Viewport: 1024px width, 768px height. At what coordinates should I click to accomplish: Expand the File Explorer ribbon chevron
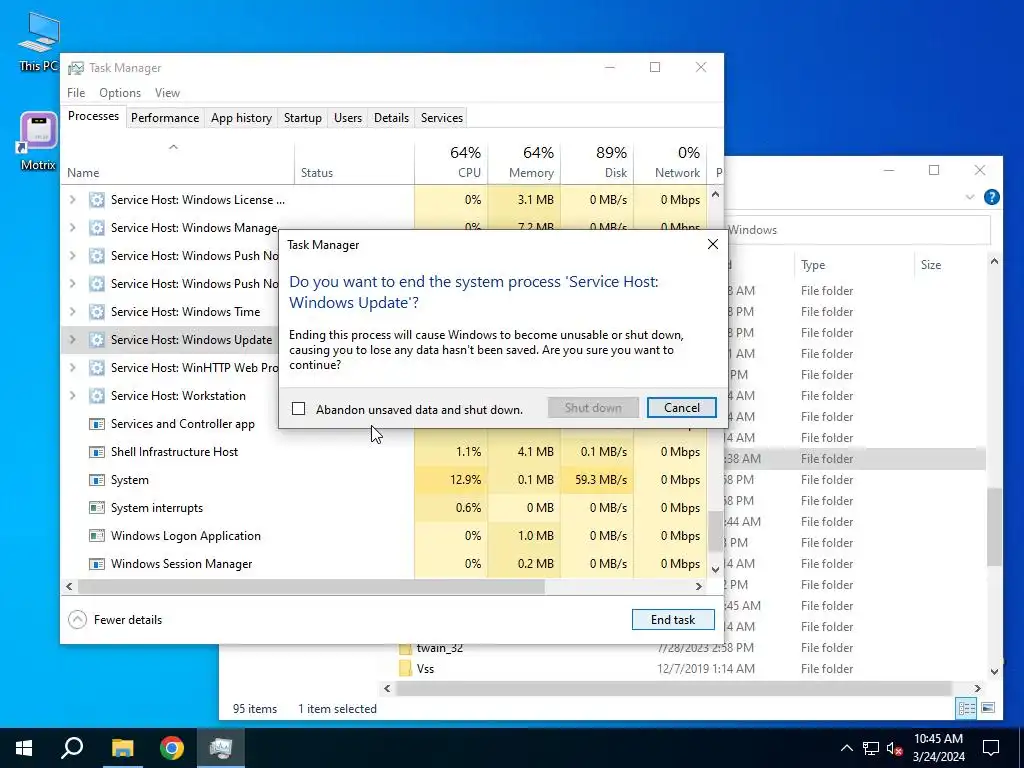point(970,197)
